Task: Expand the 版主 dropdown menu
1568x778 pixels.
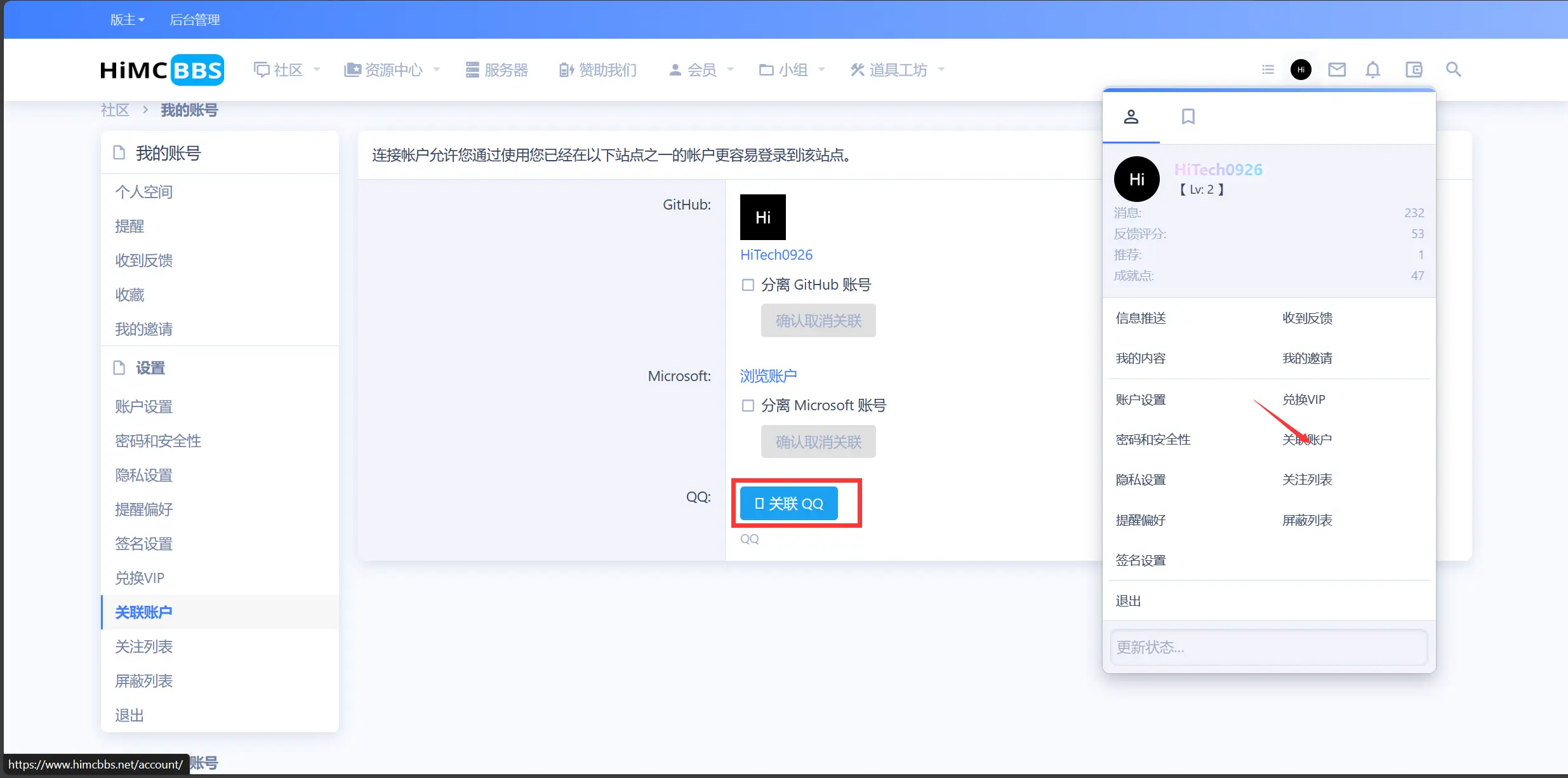Action: [127, 19]
